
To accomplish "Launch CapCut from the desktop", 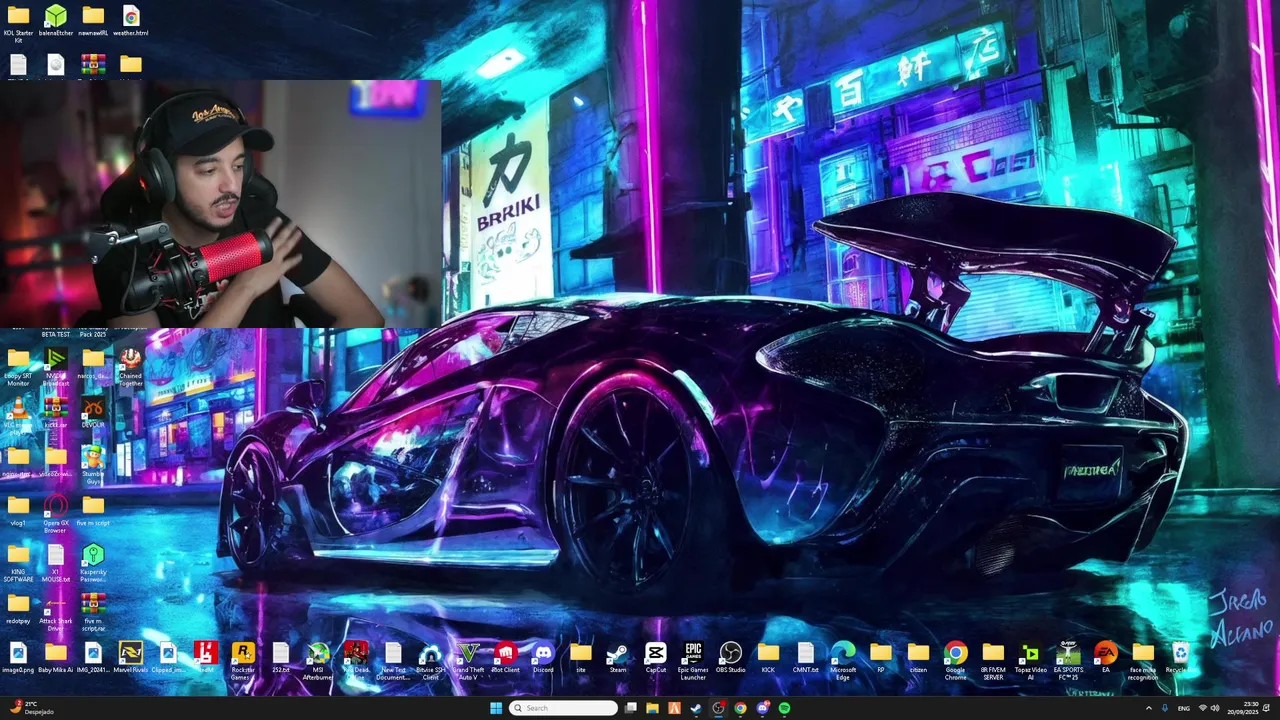I will pyautogui.click(x=656, y=658).
